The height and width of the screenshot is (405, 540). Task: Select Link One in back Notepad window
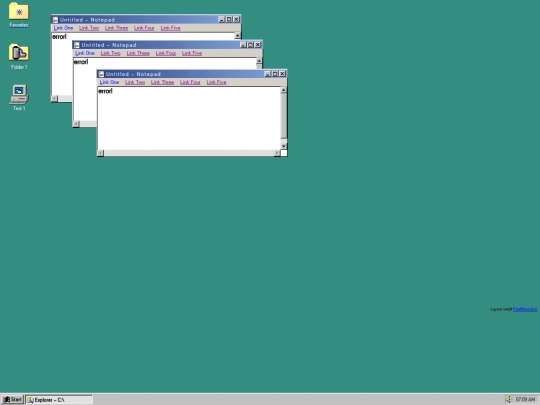click(x=63, y=28)
